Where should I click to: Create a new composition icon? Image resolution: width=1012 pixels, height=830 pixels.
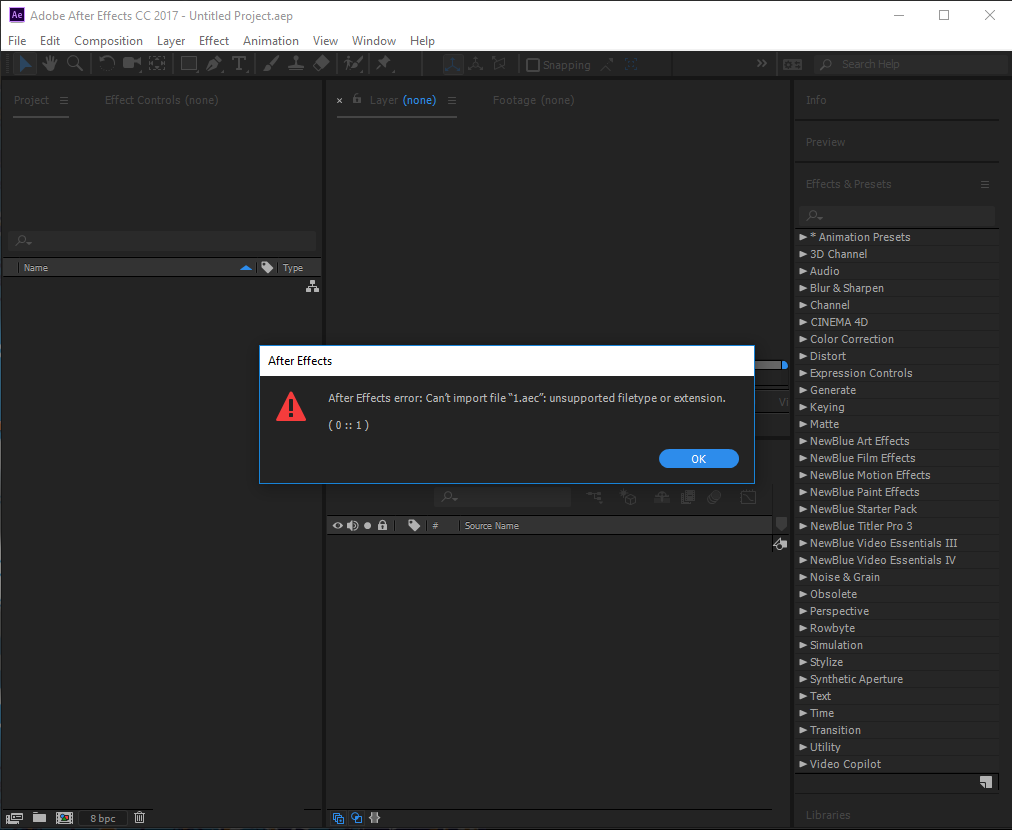65,818
